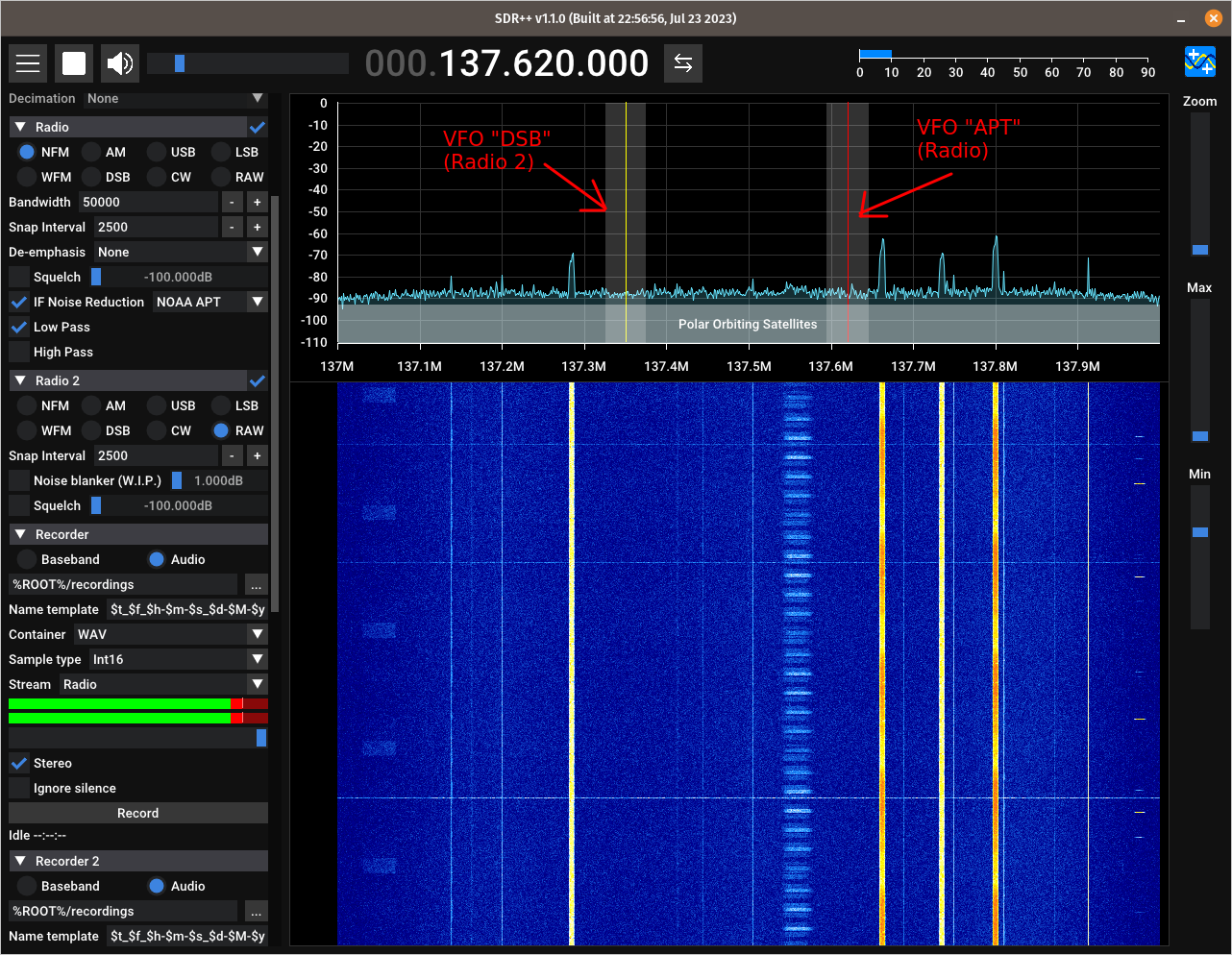
Task: Click the tuning mode swap arrows button
Action: tap(683, 63)
